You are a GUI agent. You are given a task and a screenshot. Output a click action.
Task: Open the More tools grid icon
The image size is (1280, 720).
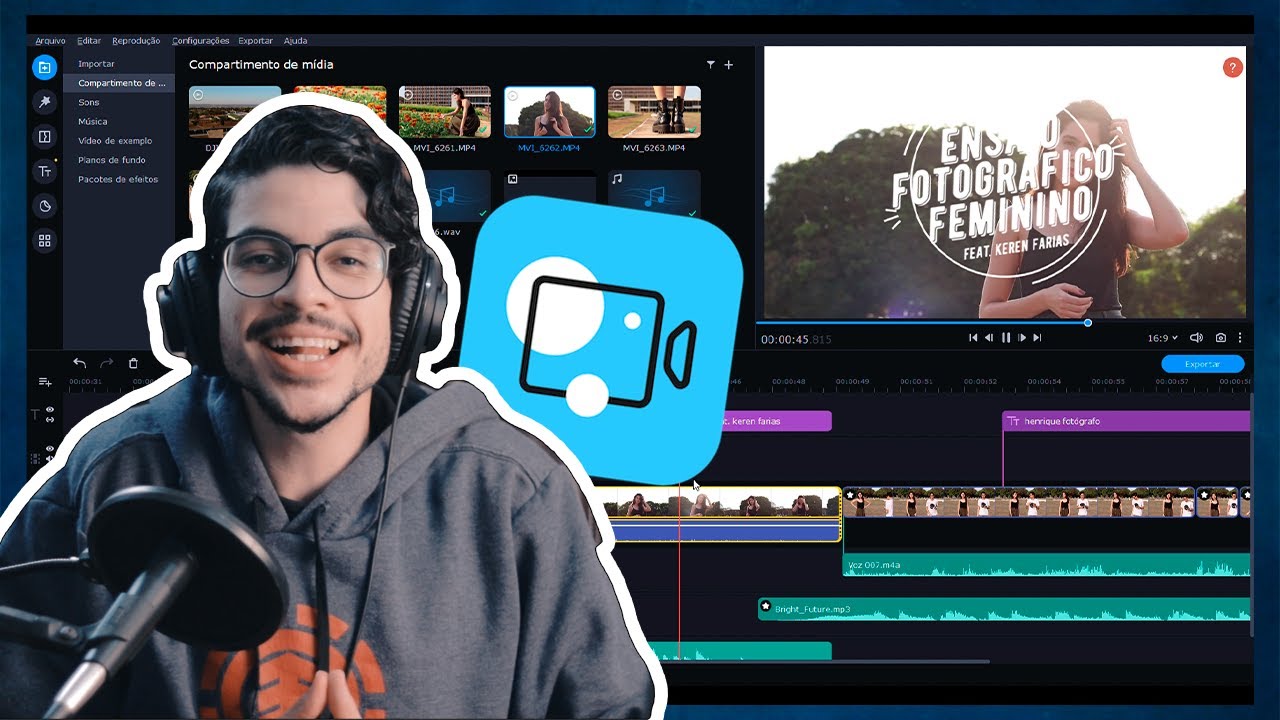click(44, 241)
